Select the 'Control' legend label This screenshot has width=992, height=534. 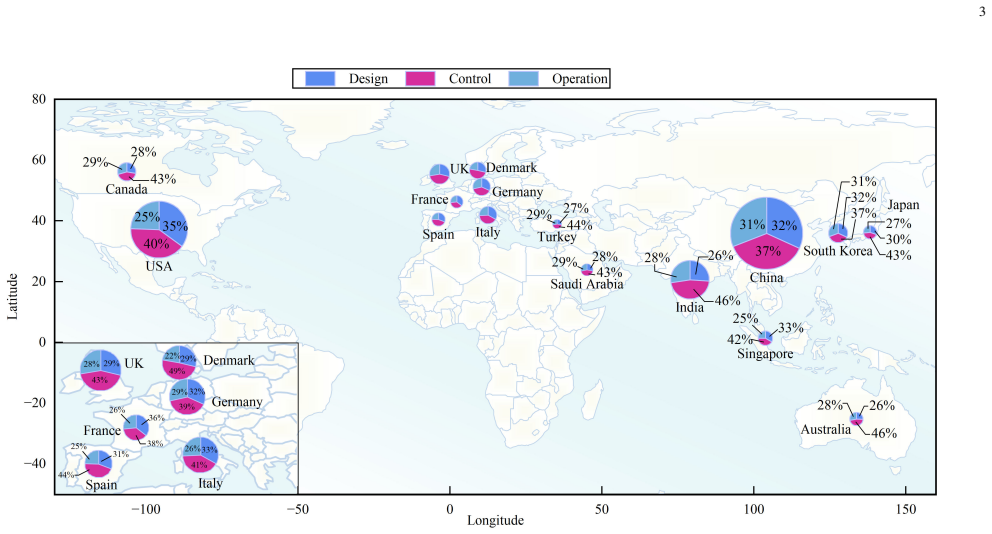[469, 78]
